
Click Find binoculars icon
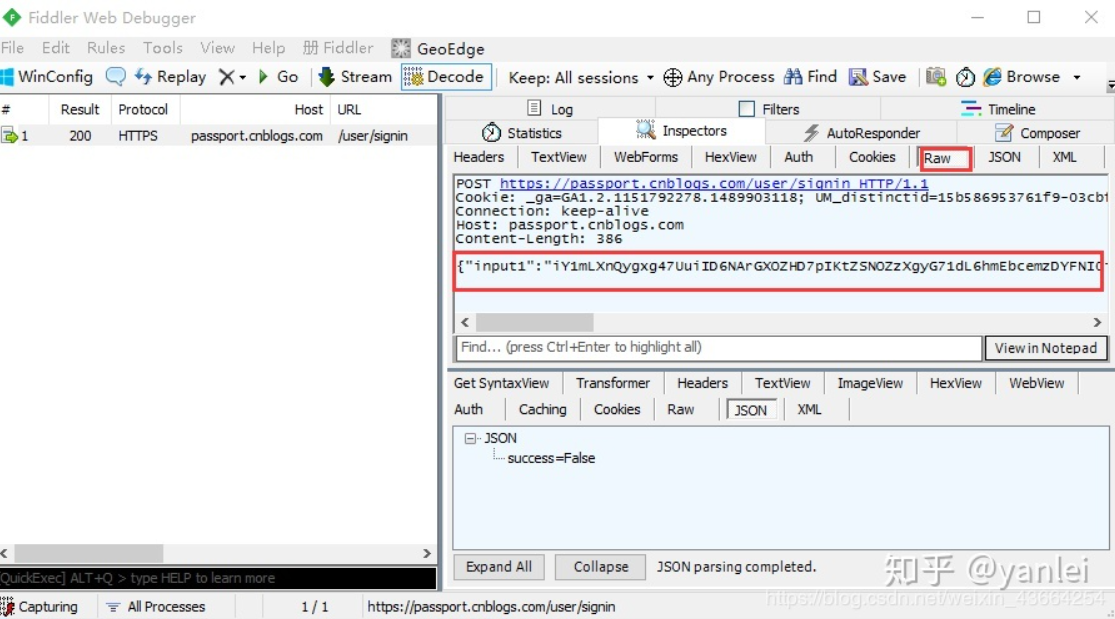click(x=793, y=77)
